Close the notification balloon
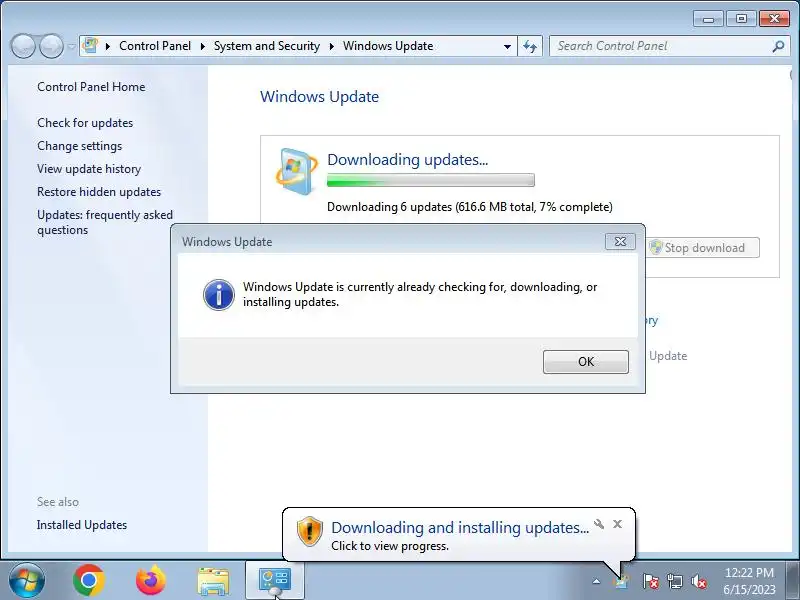The height and width of the screenshot is (600, 800). [x=617, y=524]
